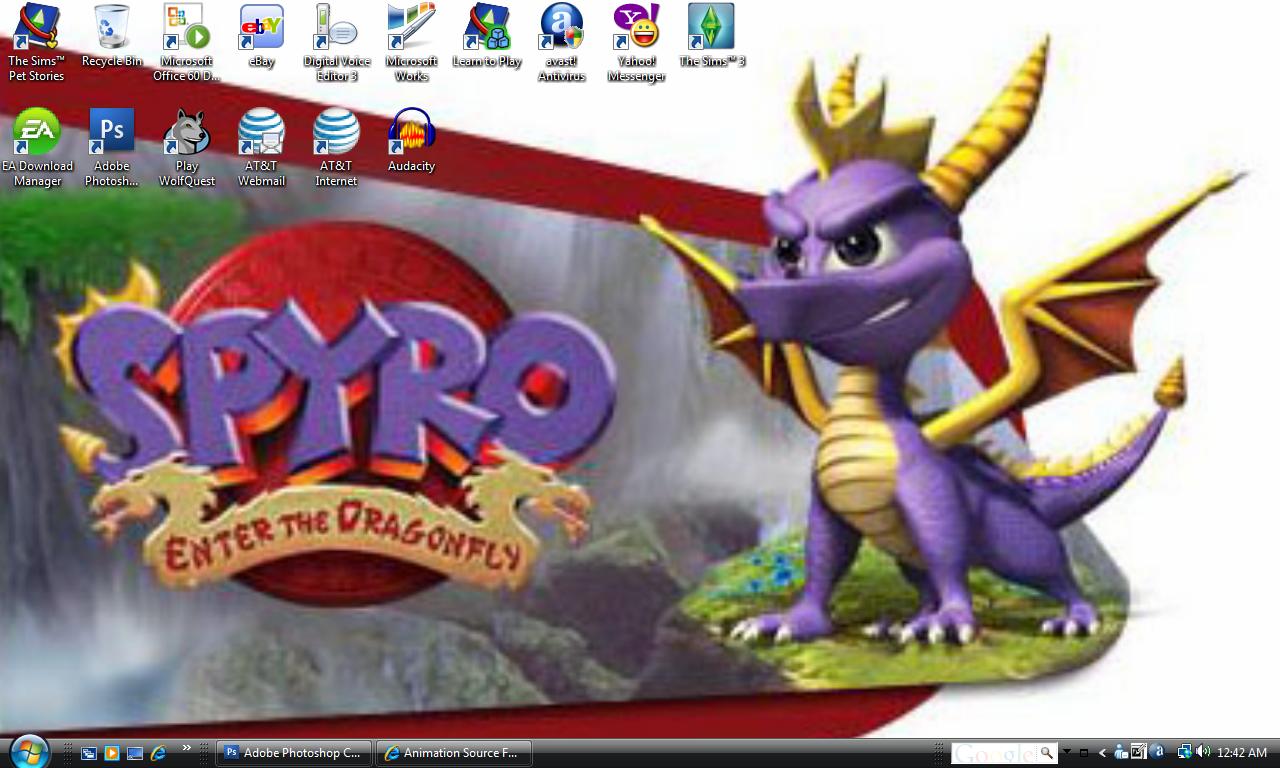Click the 12:42 AM system clock
Viewport: 1280px width, 768px height.
pyautogui.click(x=1242, y=753)
